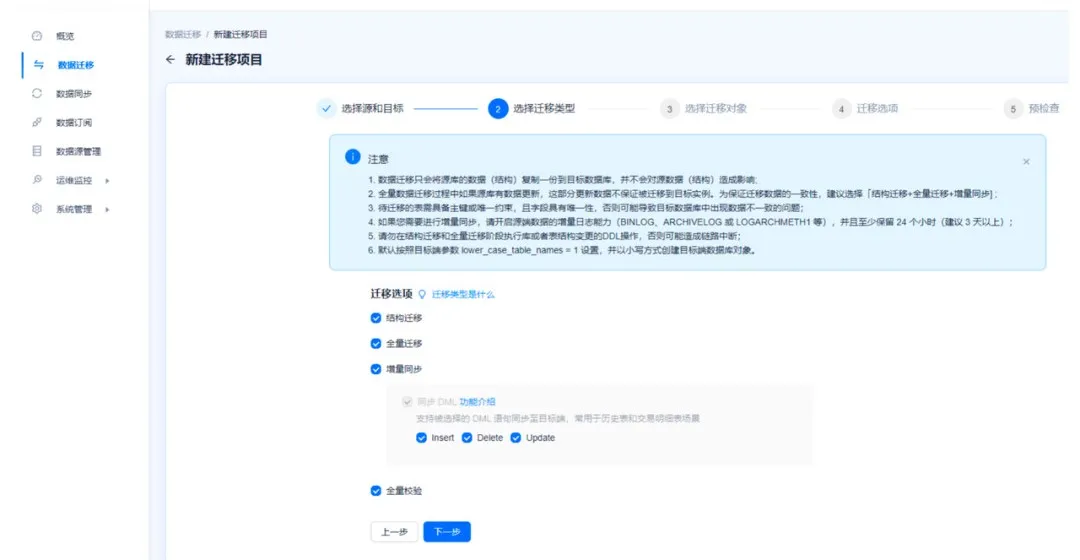Image resolution: width=1080 pixels, height=560 pixels.
Task: Click the 数据同步 sync icon
Action: pyautogui.click(x=37, y=93)
